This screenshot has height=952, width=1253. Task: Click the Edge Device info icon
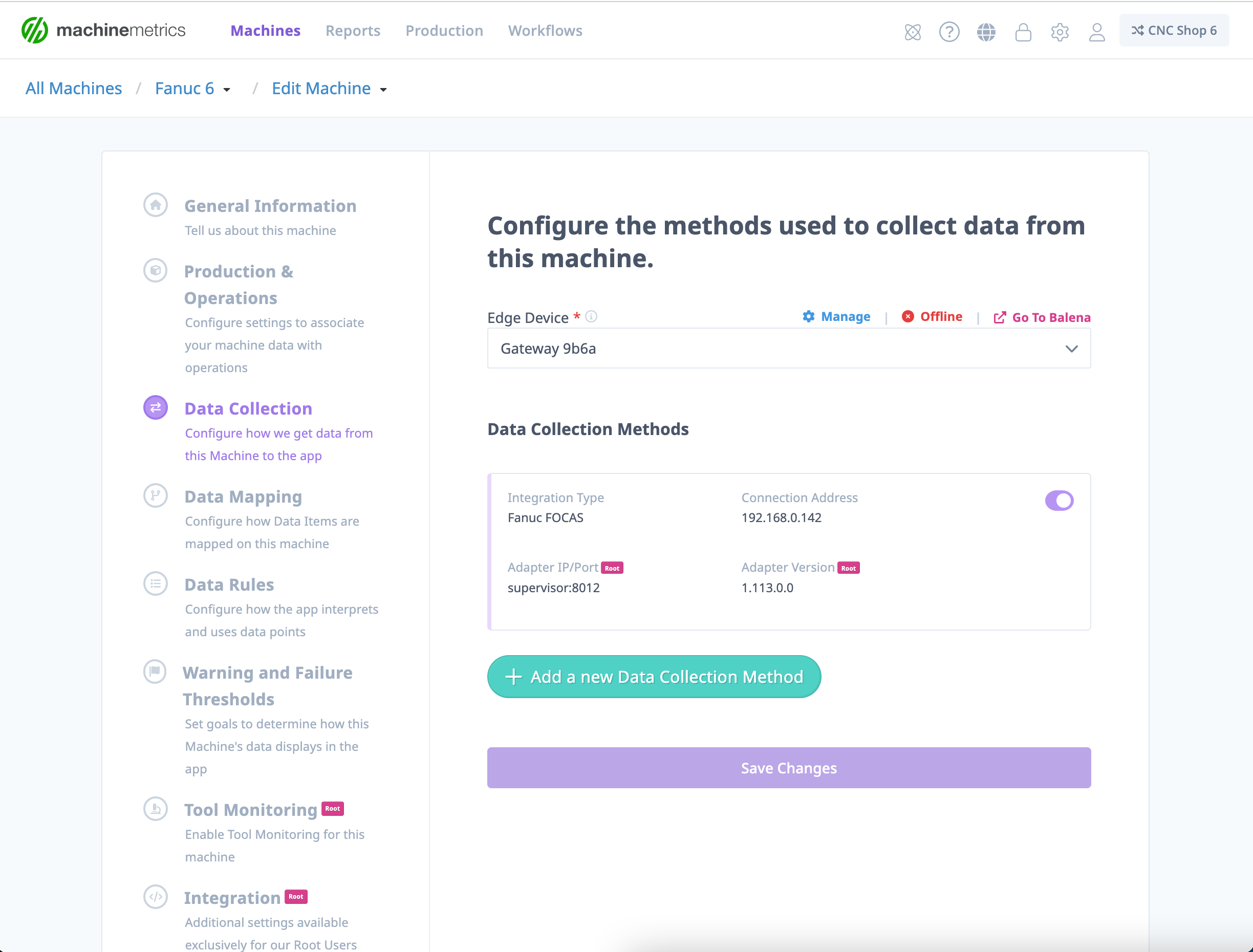pos(591,317)
